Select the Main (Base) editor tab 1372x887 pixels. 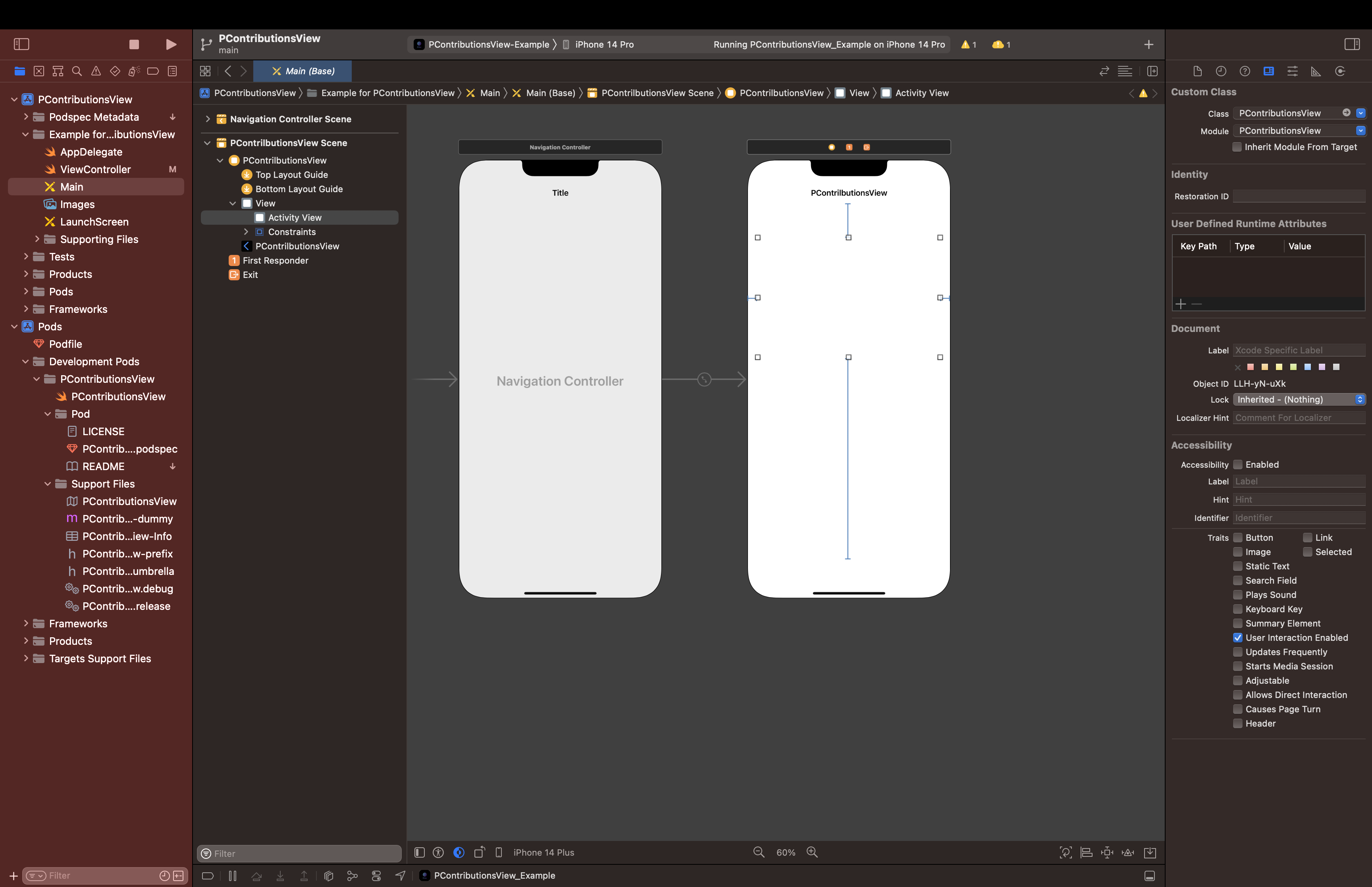click(303, 71)
